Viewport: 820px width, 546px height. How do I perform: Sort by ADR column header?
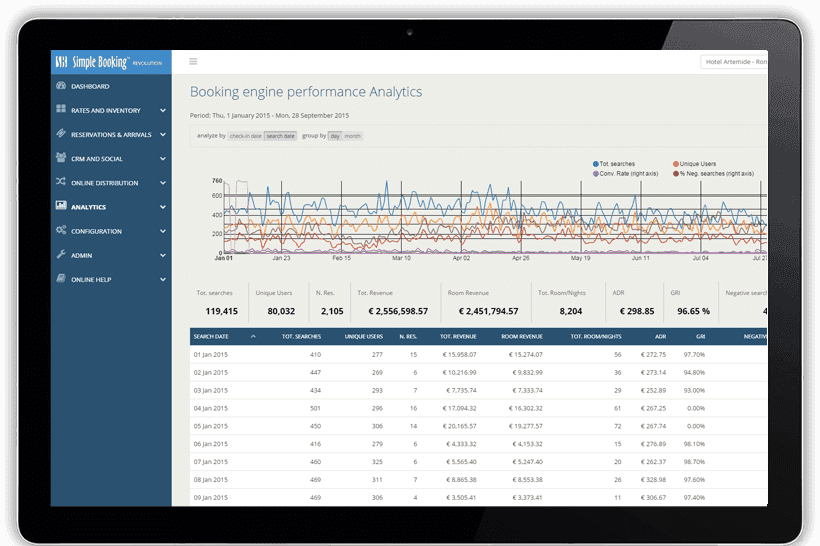[660, 337]
